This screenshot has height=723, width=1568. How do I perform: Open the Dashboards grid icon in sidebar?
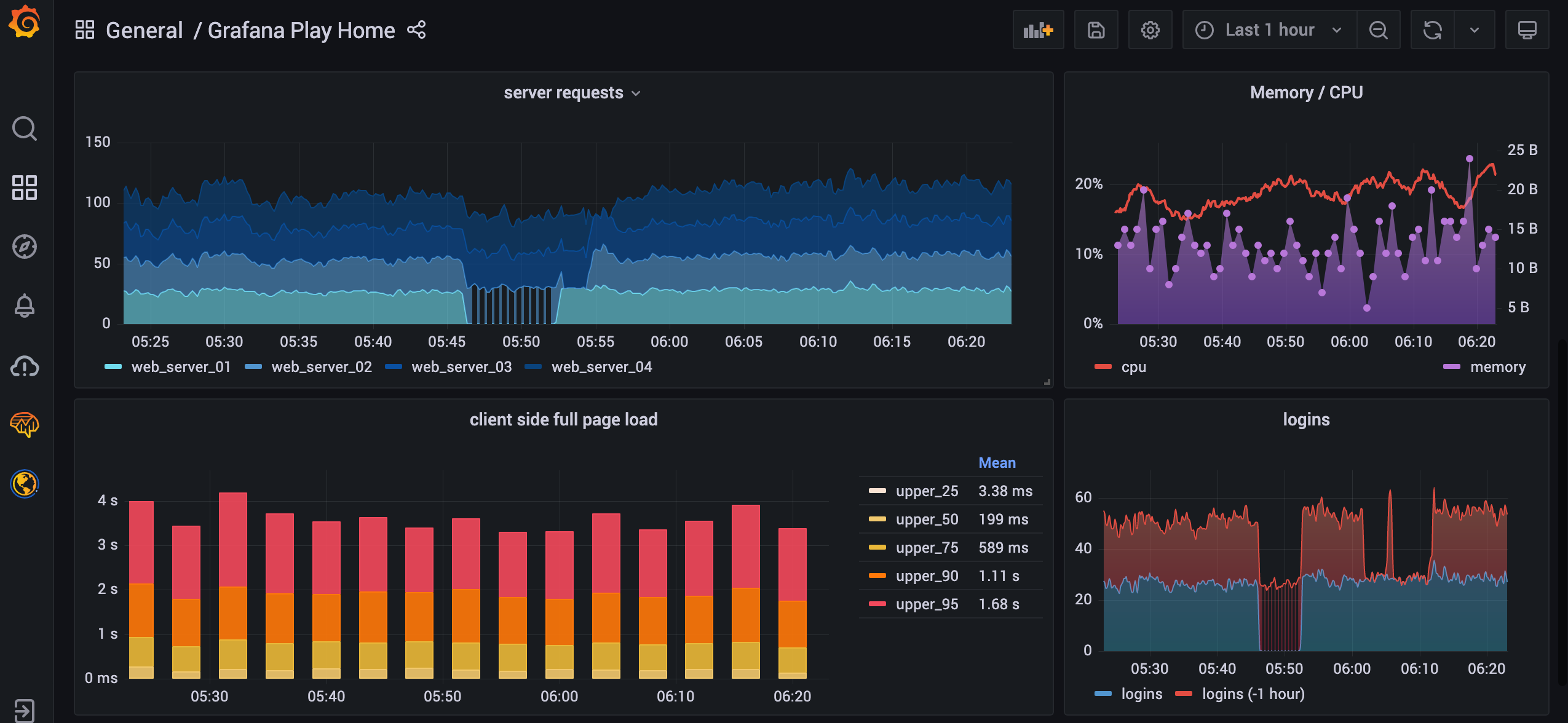tap(25, 188)
